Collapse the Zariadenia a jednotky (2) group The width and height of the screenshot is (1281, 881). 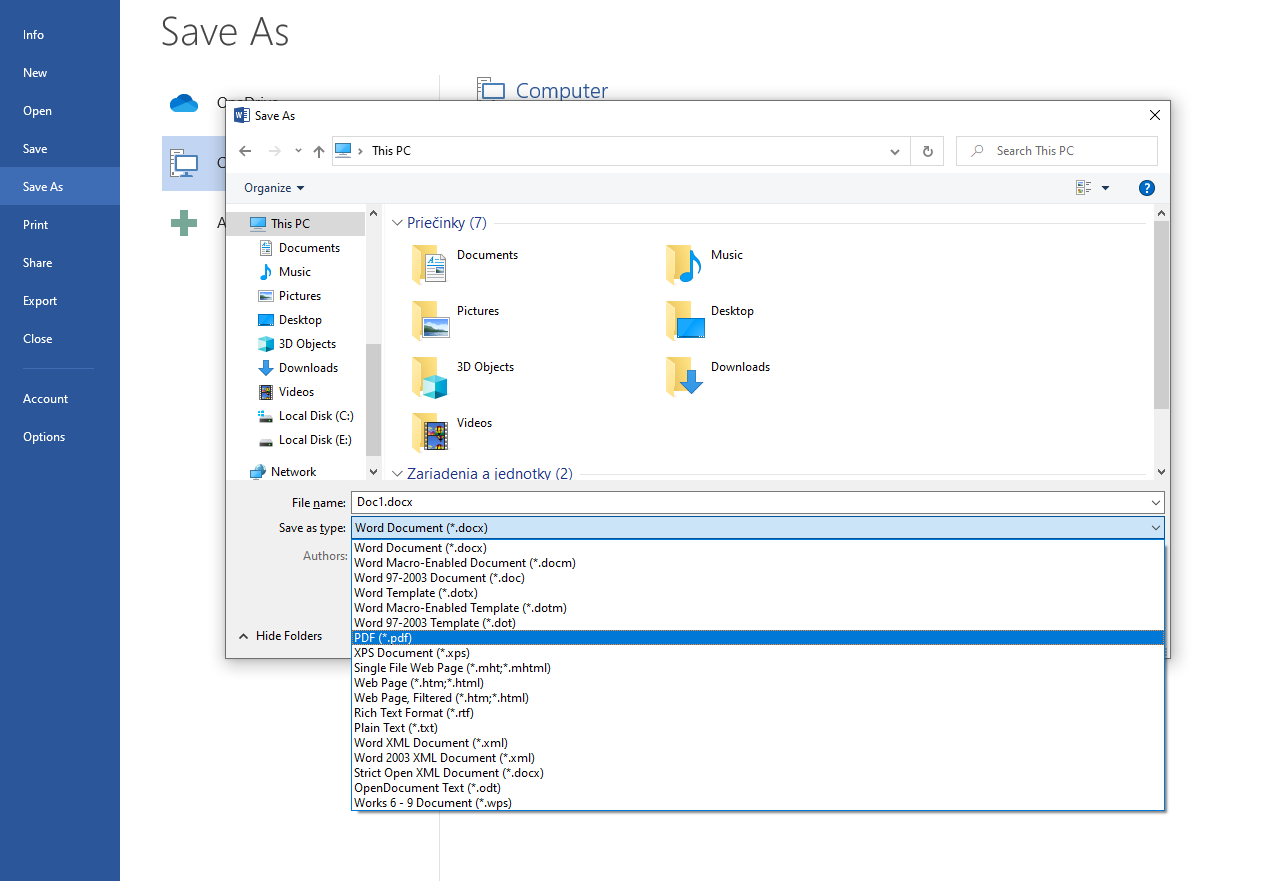pyautogui.click(x=397, y=473)
